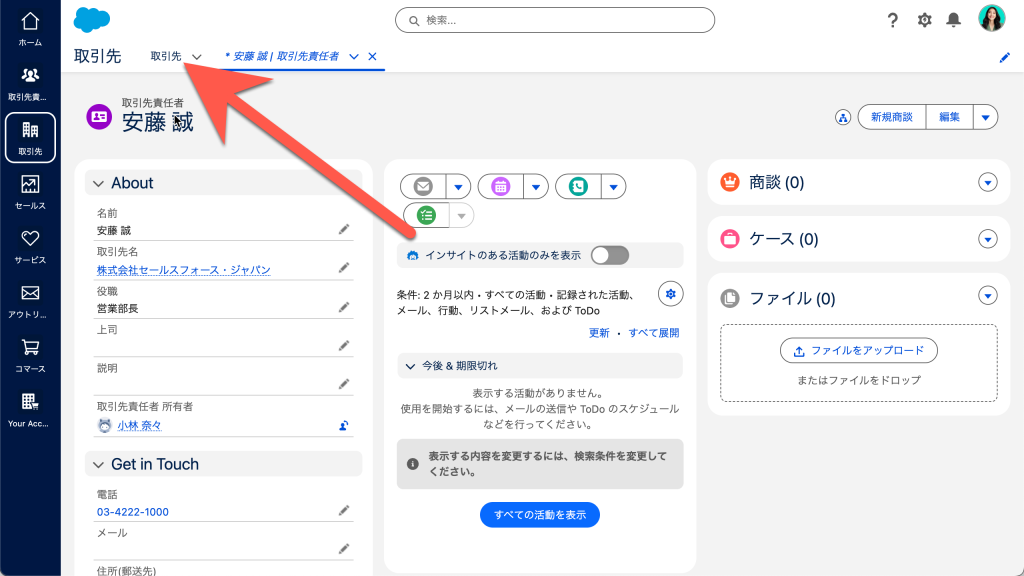This screenshot has height=576, width=1024.
Task: Open the activity filter settings gear
Action: tap(670, 294)
